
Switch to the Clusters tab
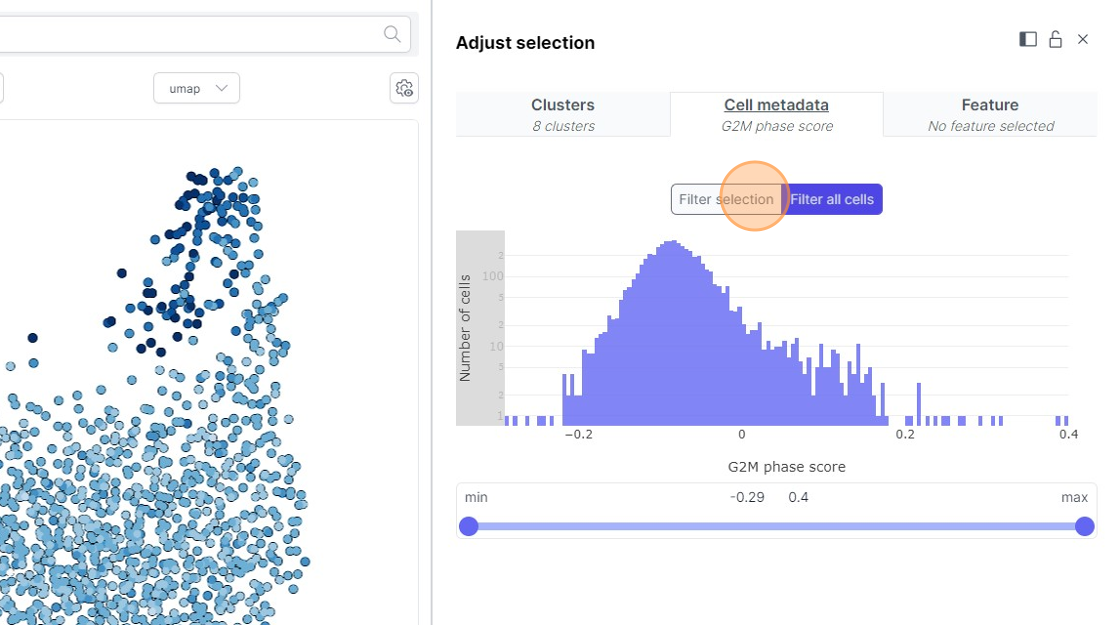[563, 114]
